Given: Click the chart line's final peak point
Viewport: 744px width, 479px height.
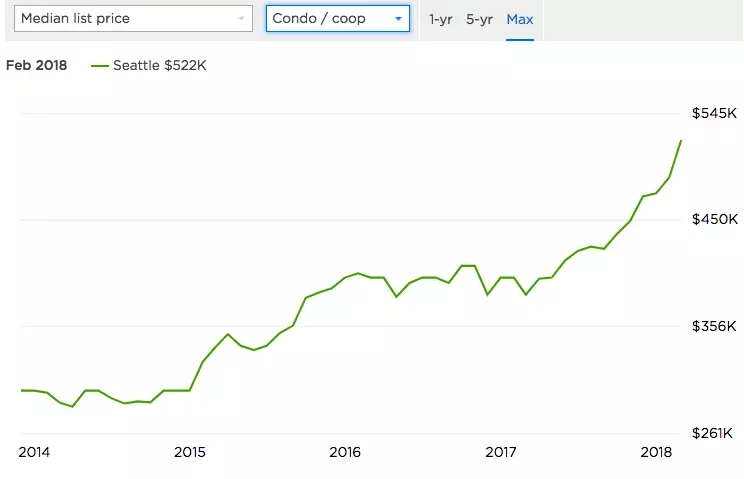Looking at the screenshot, I should click(x=681, y=141).
